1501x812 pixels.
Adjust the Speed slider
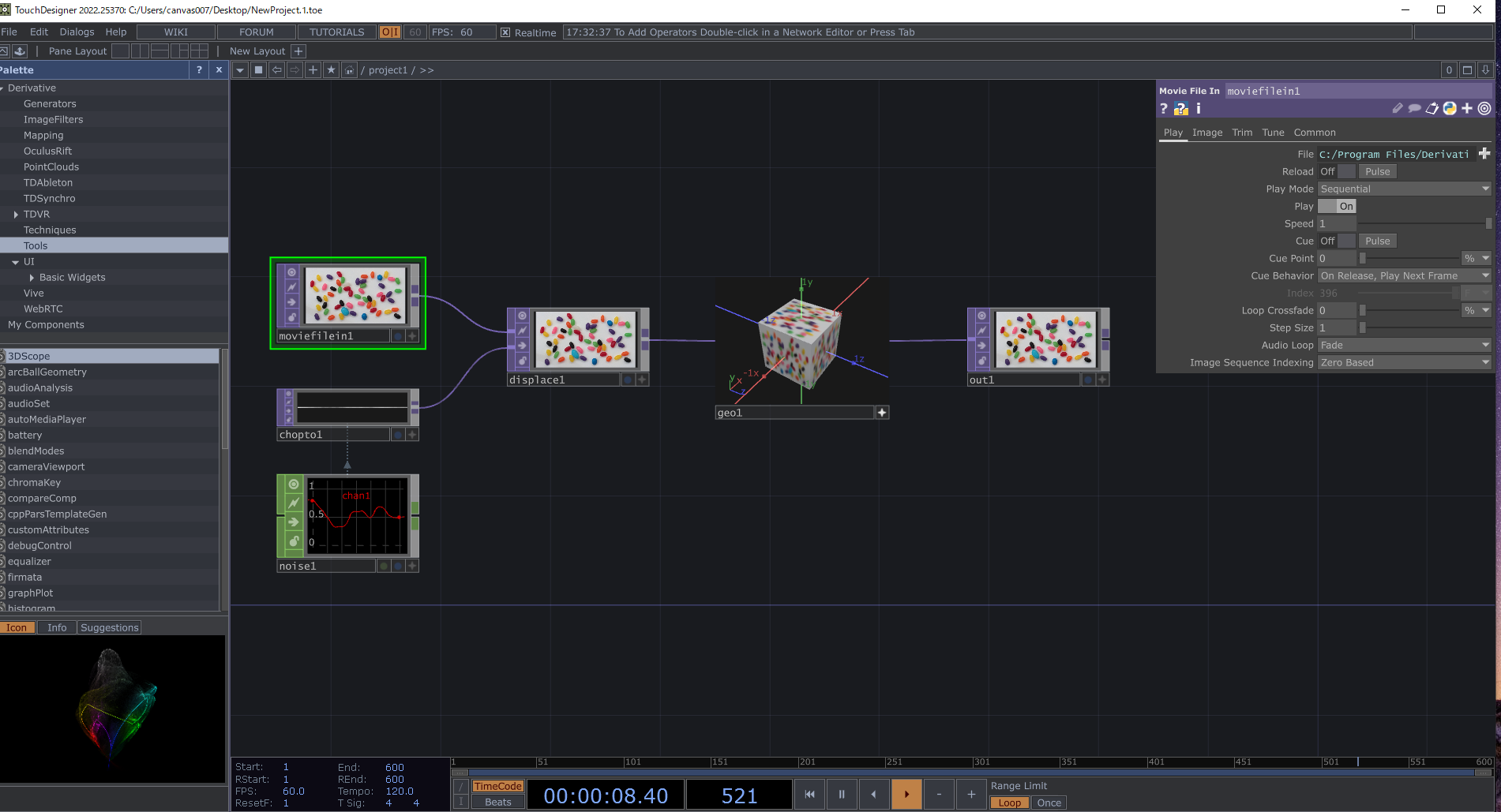1425,223
